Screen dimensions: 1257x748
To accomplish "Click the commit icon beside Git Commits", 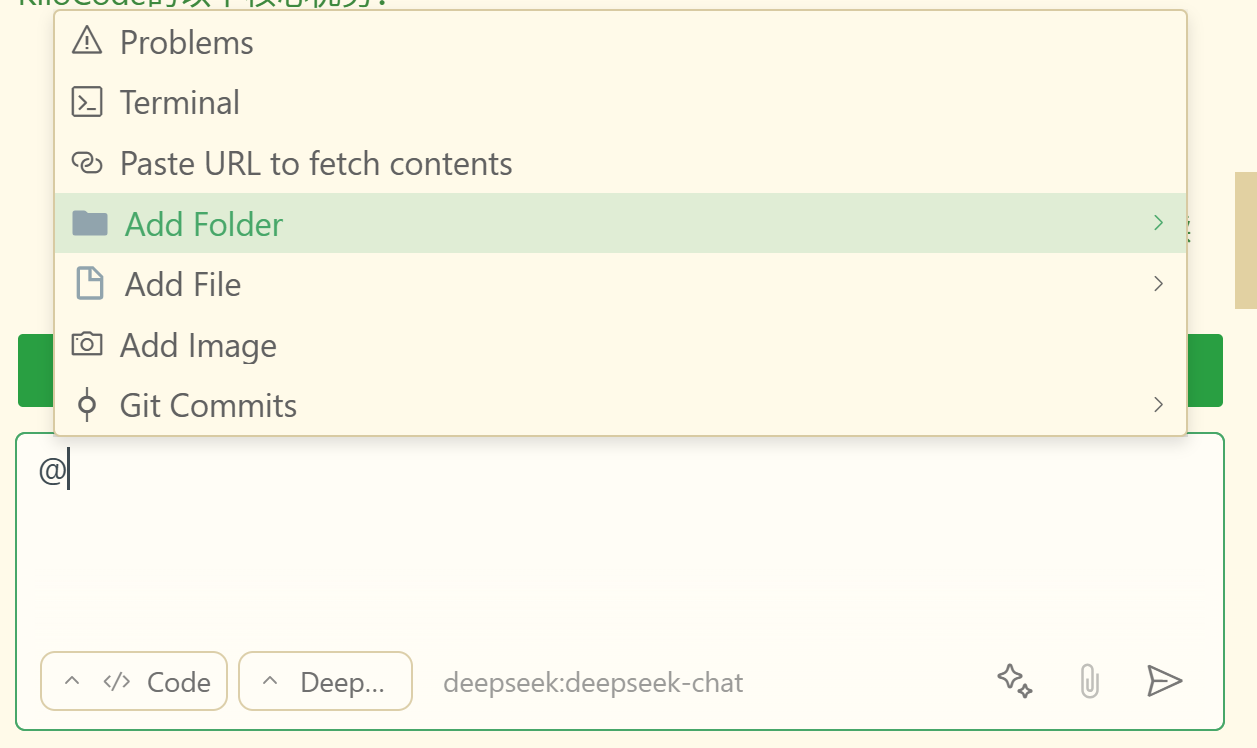I will pos(87,405).
